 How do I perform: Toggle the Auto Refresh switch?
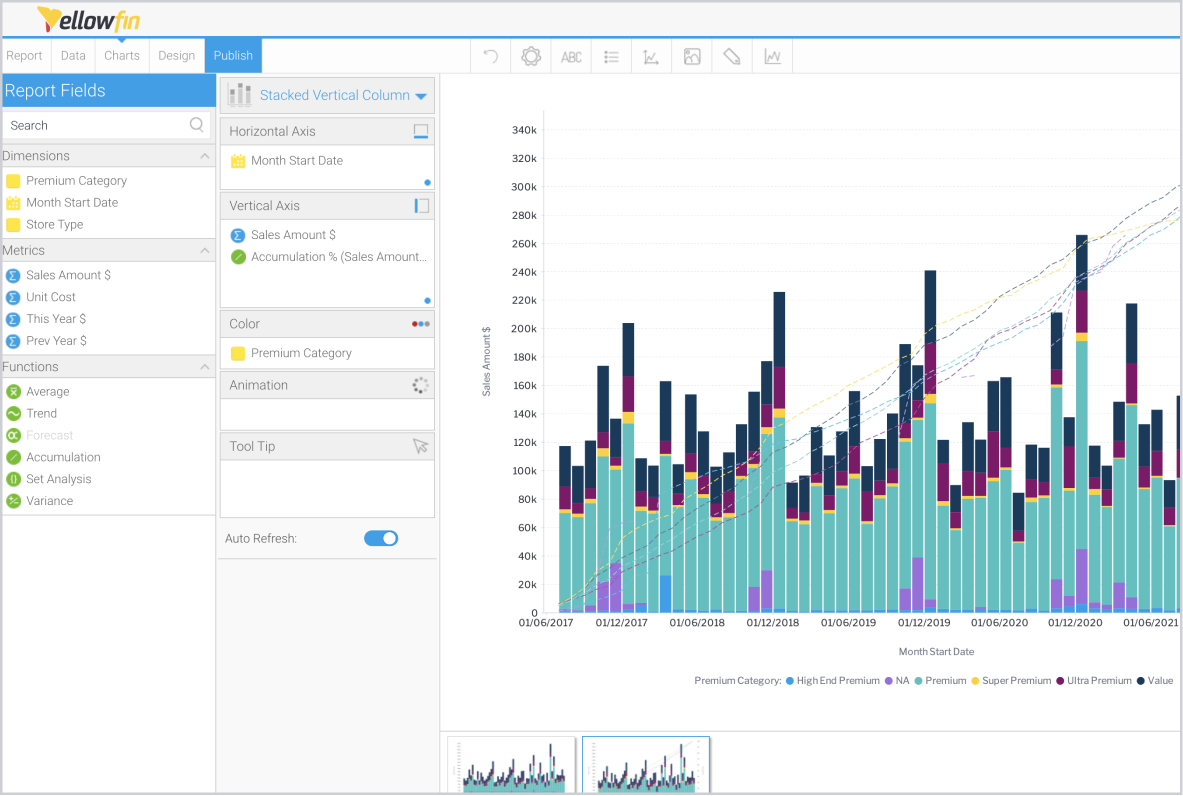click(x=381, y=538)
